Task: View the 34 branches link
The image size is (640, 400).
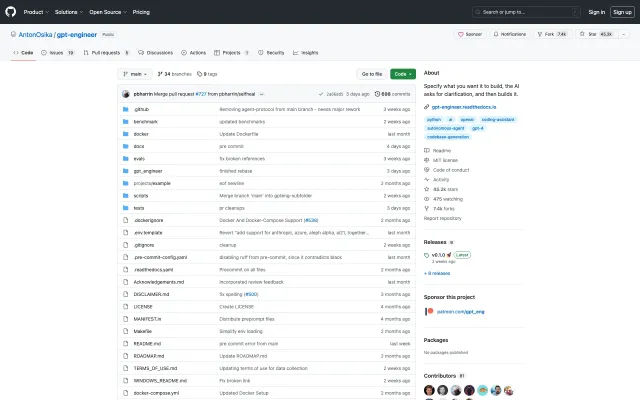Action: (174, 74)
